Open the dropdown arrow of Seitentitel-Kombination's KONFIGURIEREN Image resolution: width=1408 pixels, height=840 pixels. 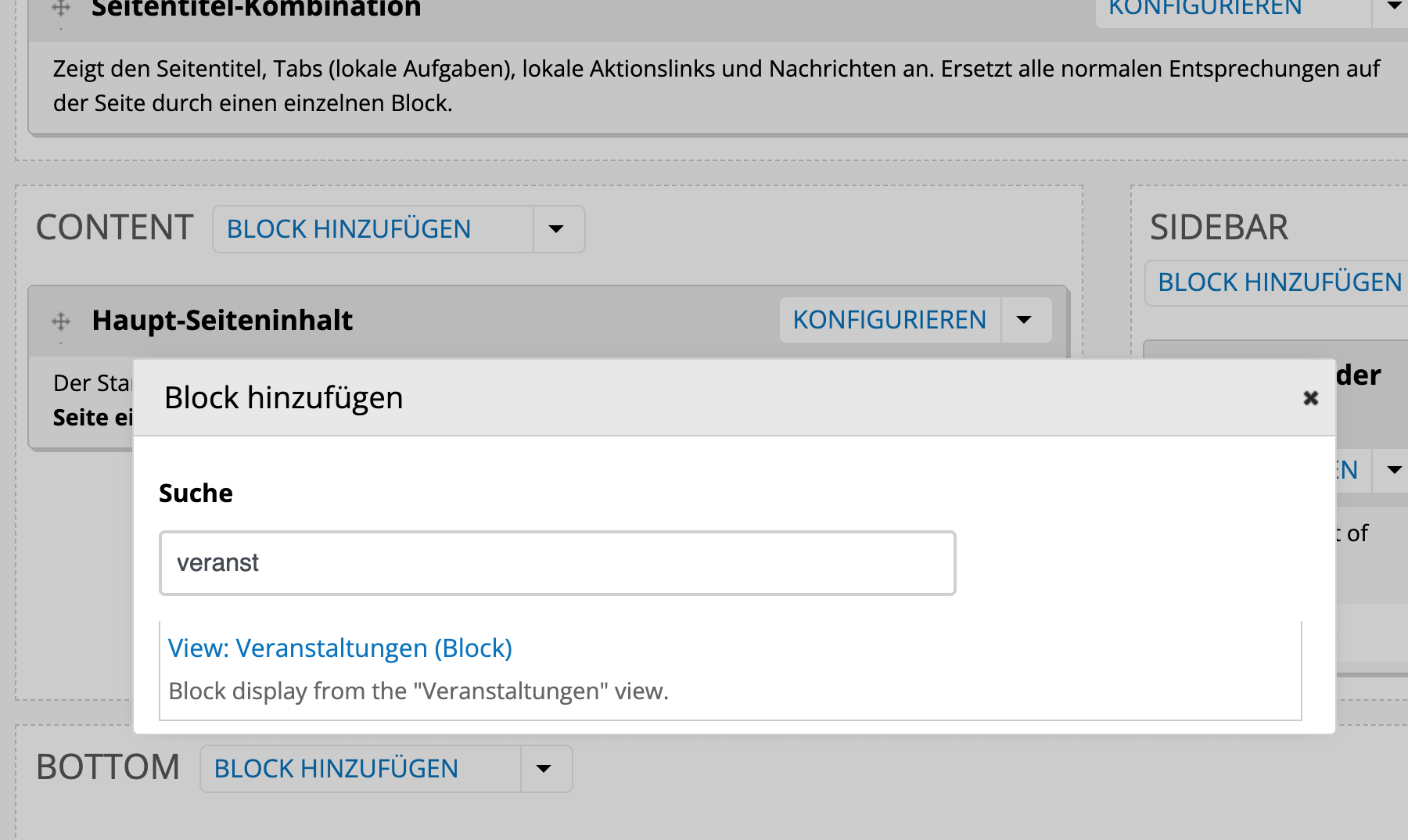pyautogui.click(x=1393, y=7)
